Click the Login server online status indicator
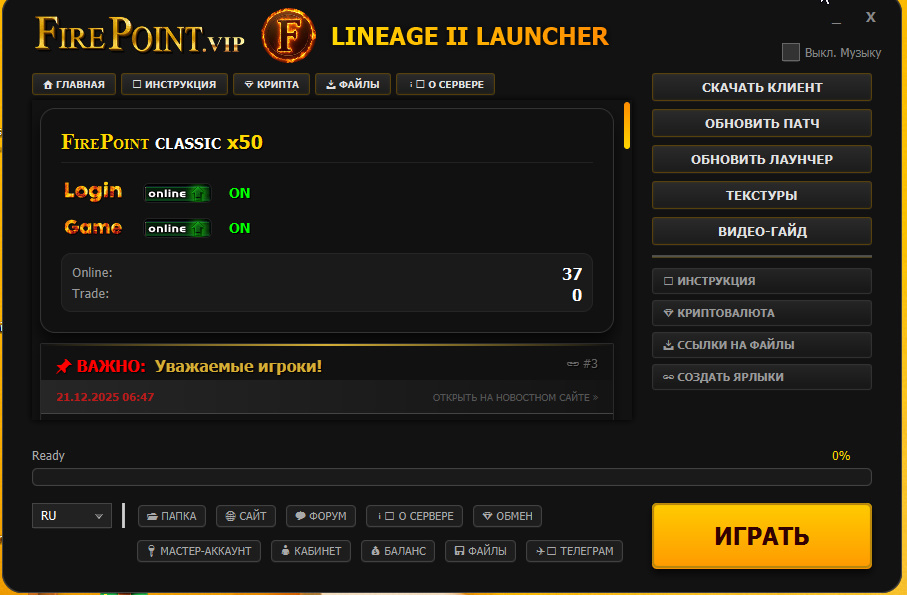 pyautogui.click(x=177, y=193)
